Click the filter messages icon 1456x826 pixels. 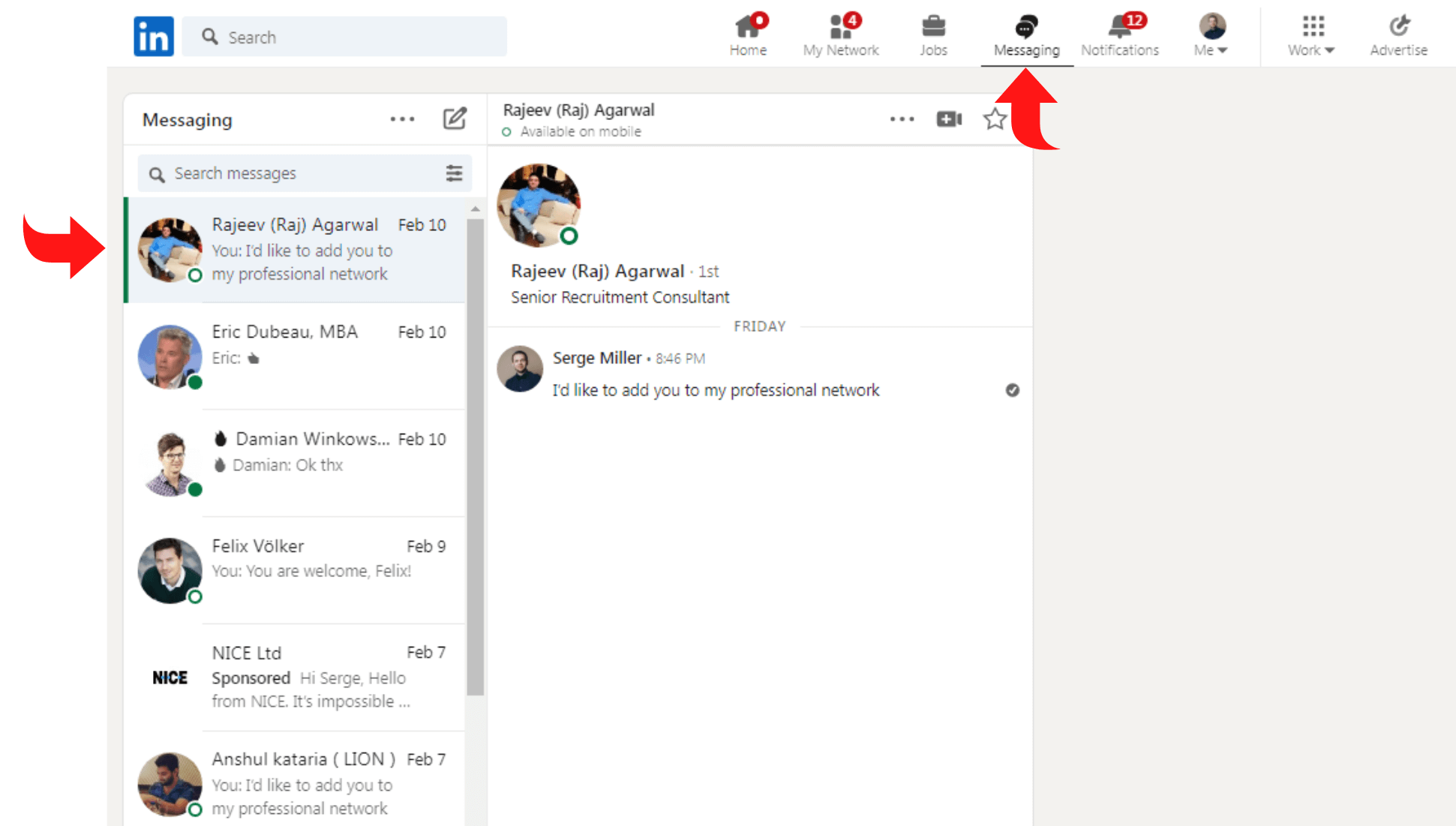click(454, 173)
